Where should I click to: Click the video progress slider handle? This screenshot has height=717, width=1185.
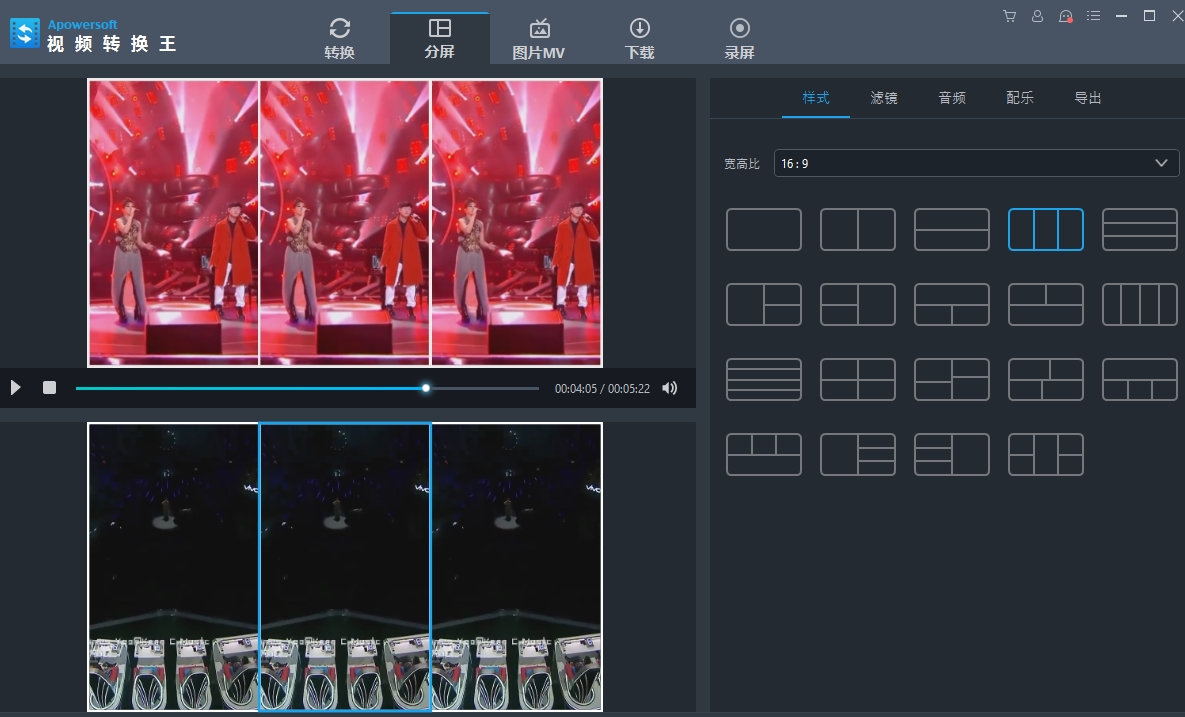tap(426, 388)
